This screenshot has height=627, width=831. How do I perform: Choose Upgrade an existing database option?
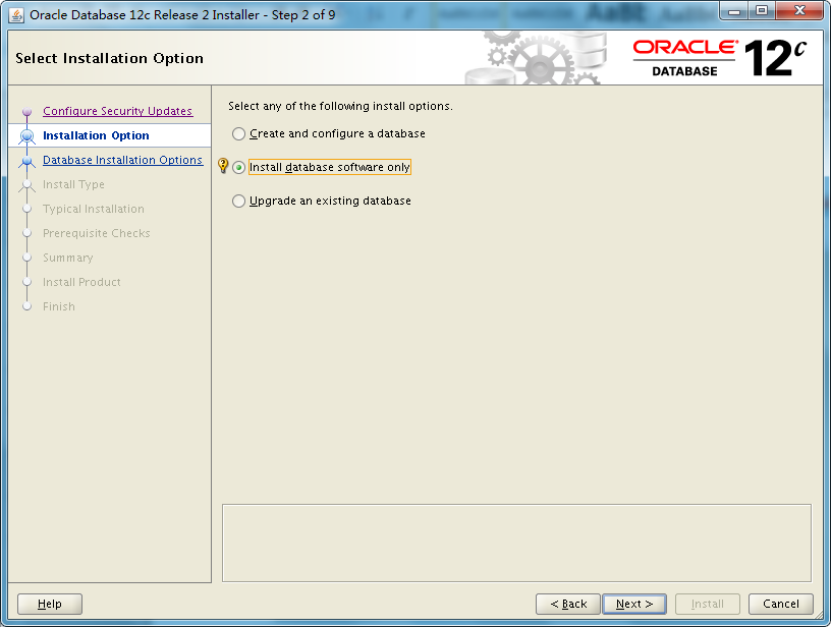click(238, 201)
